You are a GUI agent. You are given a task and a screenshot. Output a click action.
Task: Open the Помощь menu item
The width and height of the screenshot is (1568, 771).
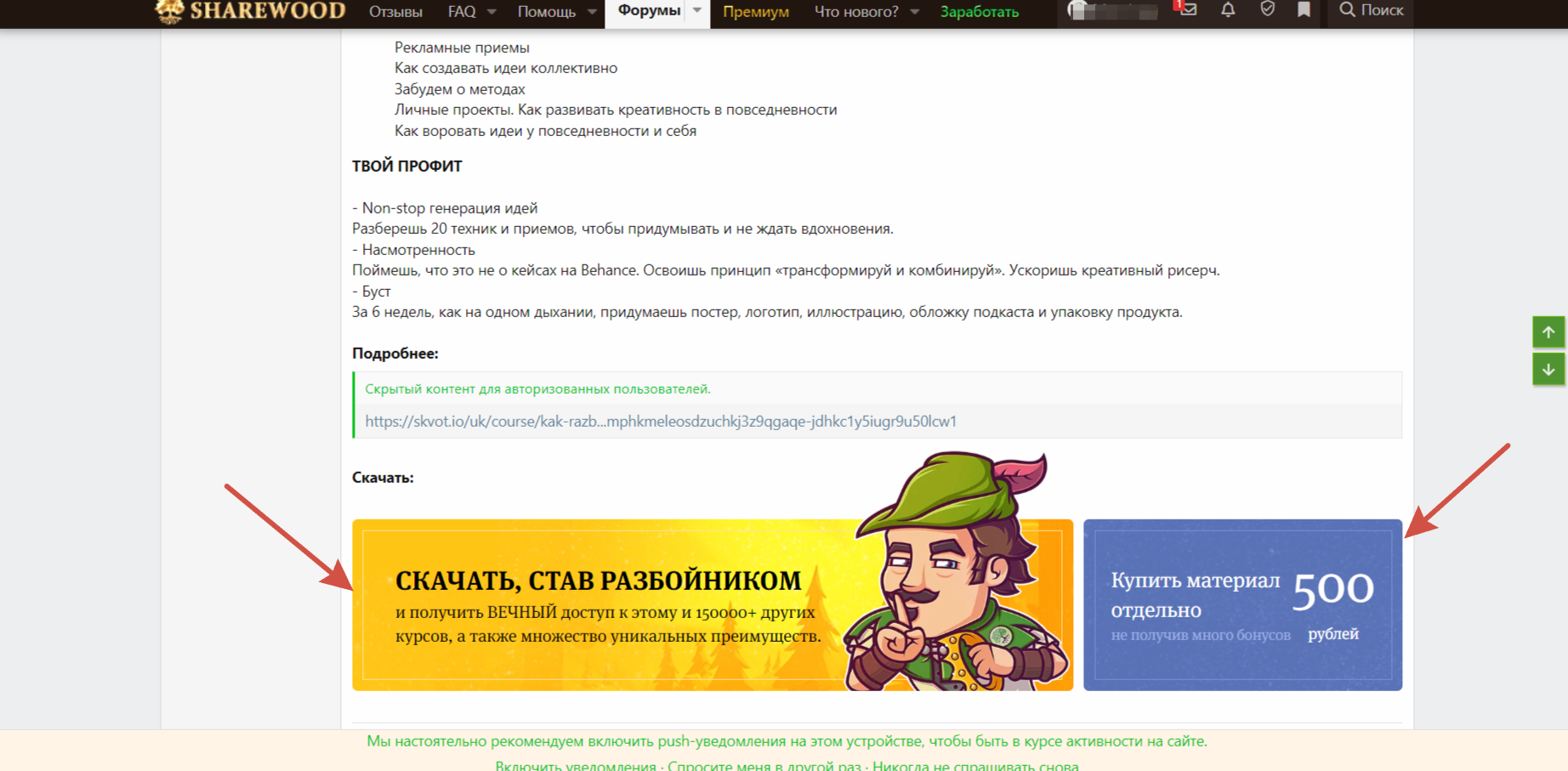547,12
